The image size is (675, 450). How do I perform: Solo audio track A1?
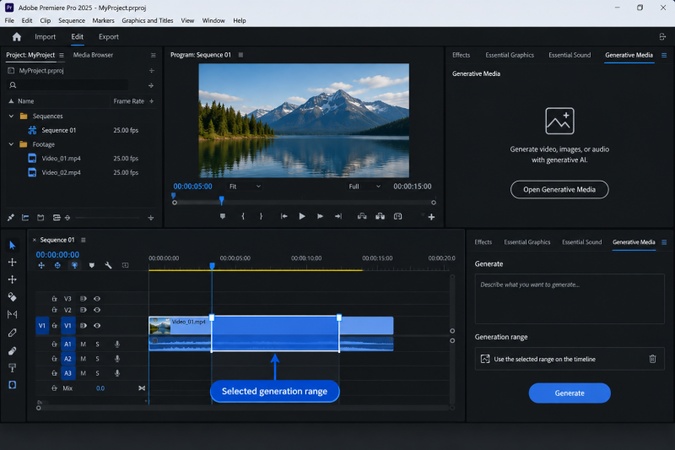pyautogui.click(x=97, y=344)
